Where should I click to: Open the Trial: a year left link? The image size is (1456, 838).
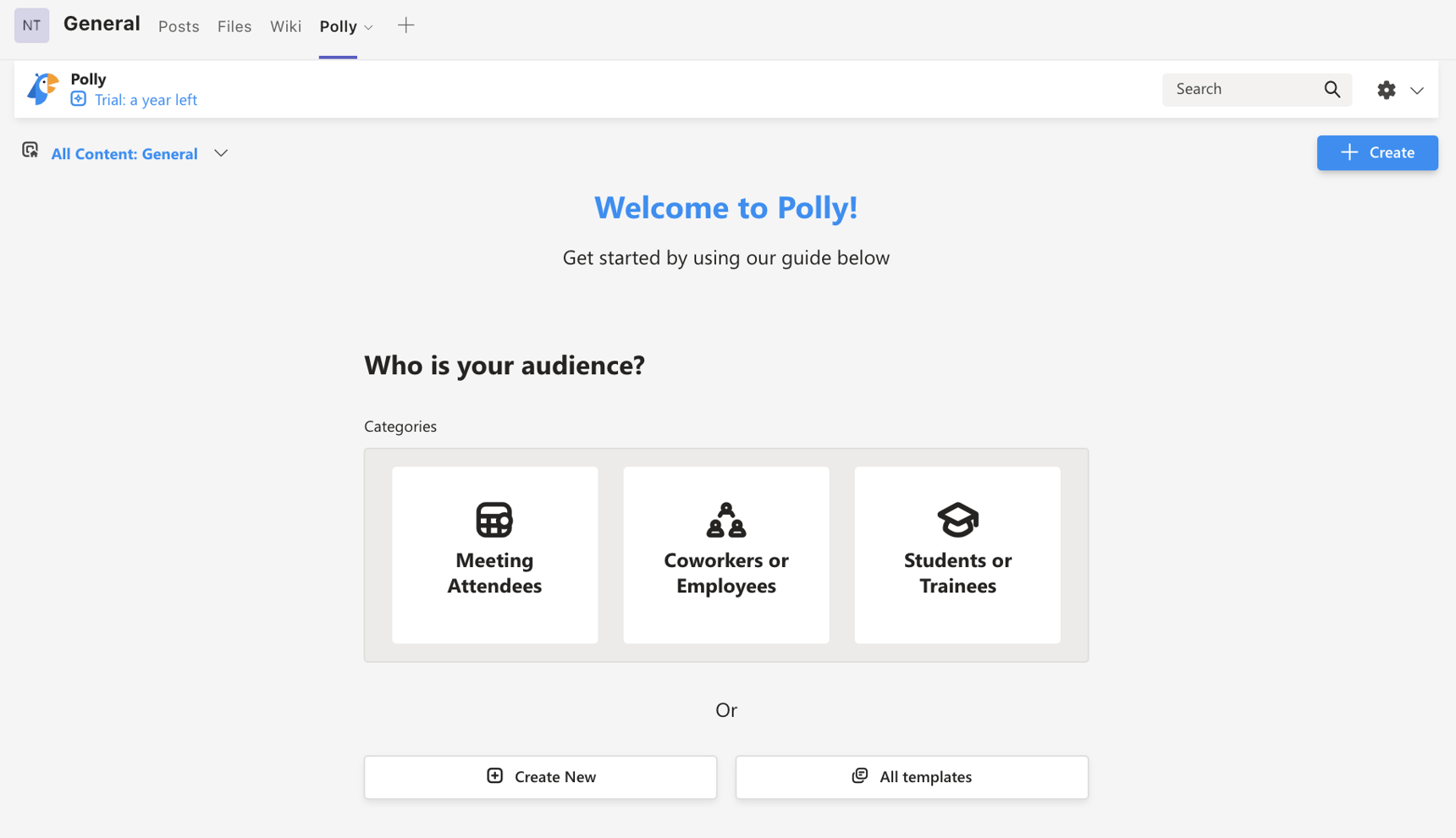click(x=145, y=99)
